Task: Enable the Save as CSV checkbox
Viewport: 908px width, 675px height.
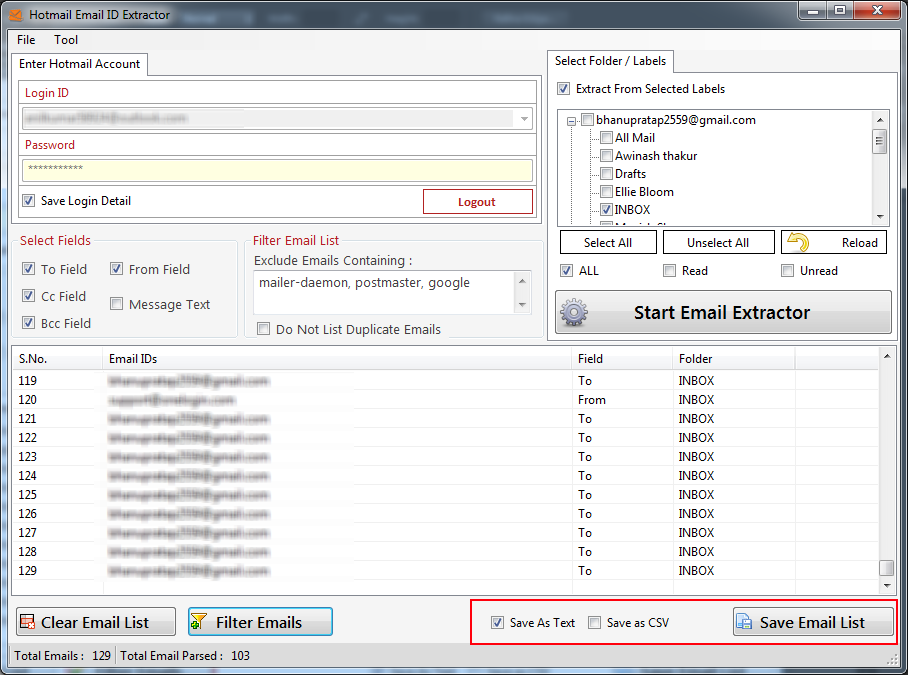Action: click(x=595, y=622)
